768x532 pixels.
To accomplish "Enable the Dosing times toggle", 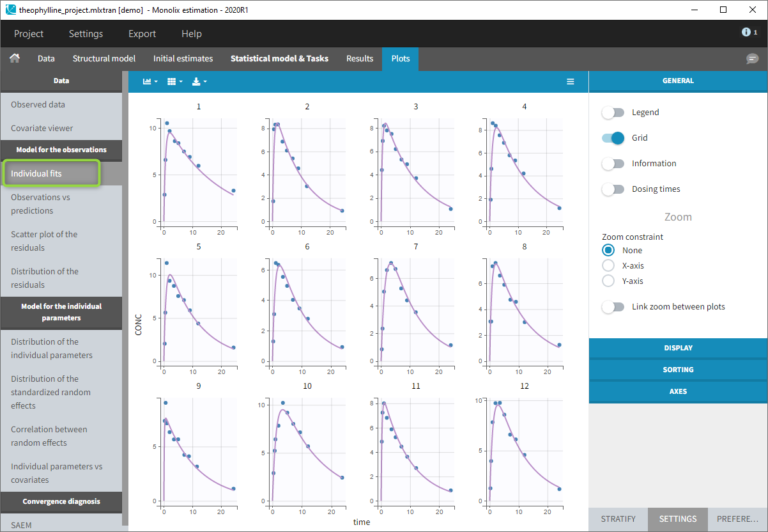I will point(612,188).
